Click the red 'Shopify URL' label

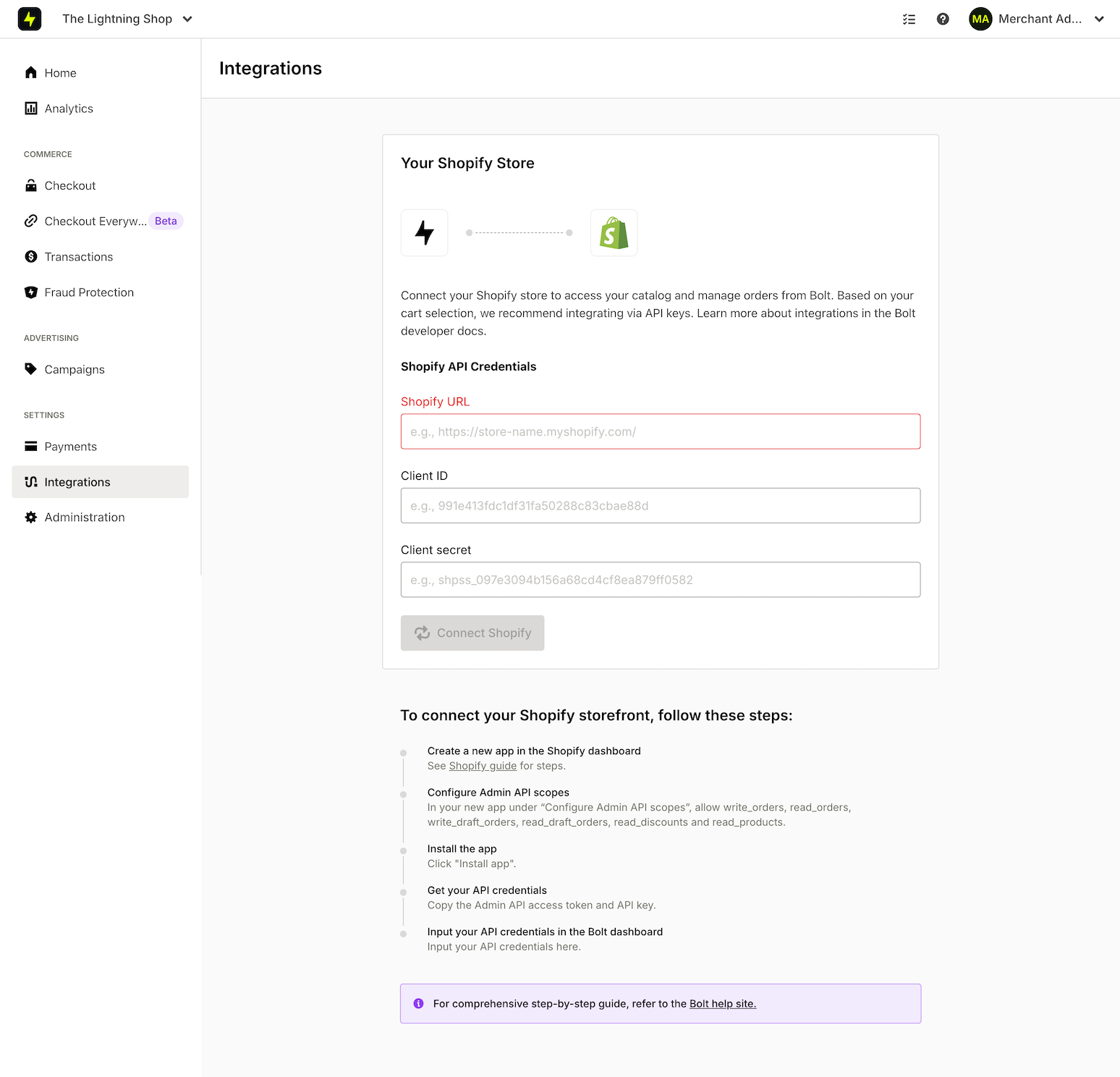[x=436, y=402]
